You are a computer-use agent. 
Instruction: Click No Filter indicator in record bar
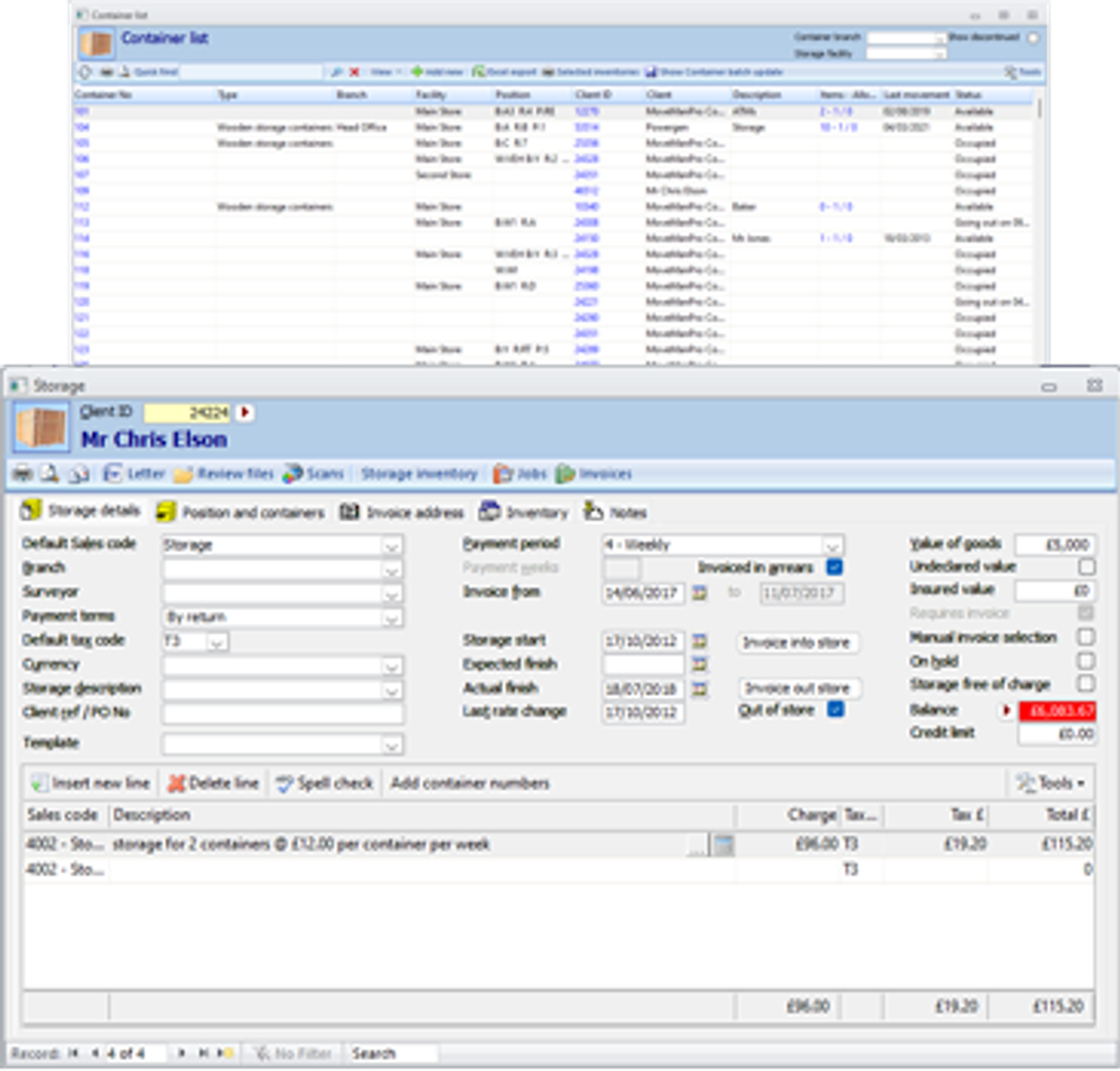pos(294,1053)
